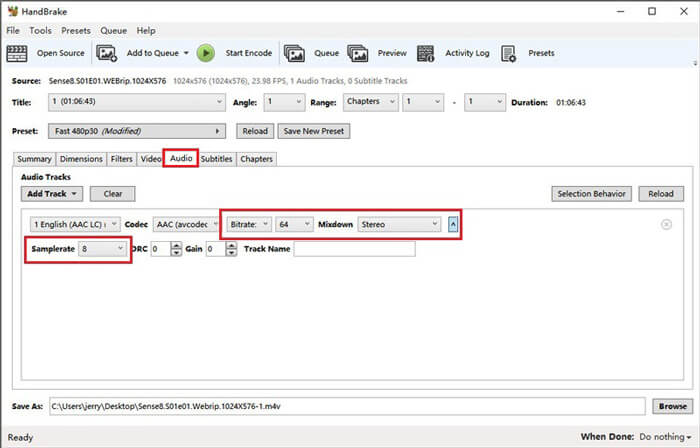Viewport: 700px width, 448px height.
Task: Click the Open Source label
Action: pyautogui.click(x=60, y=53)
